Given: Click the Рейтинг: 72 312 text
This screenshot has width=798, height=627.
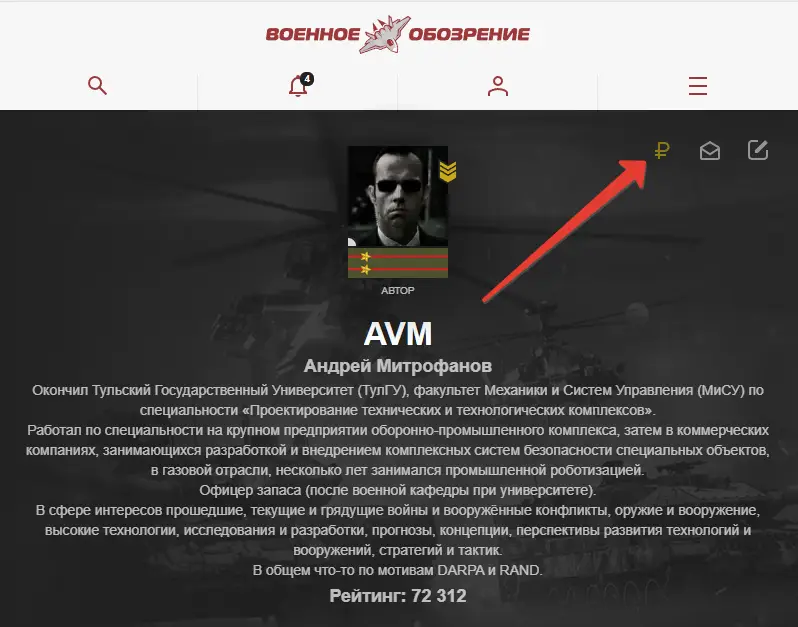Looking at the screenshot, I should click(x=397, y=595).
